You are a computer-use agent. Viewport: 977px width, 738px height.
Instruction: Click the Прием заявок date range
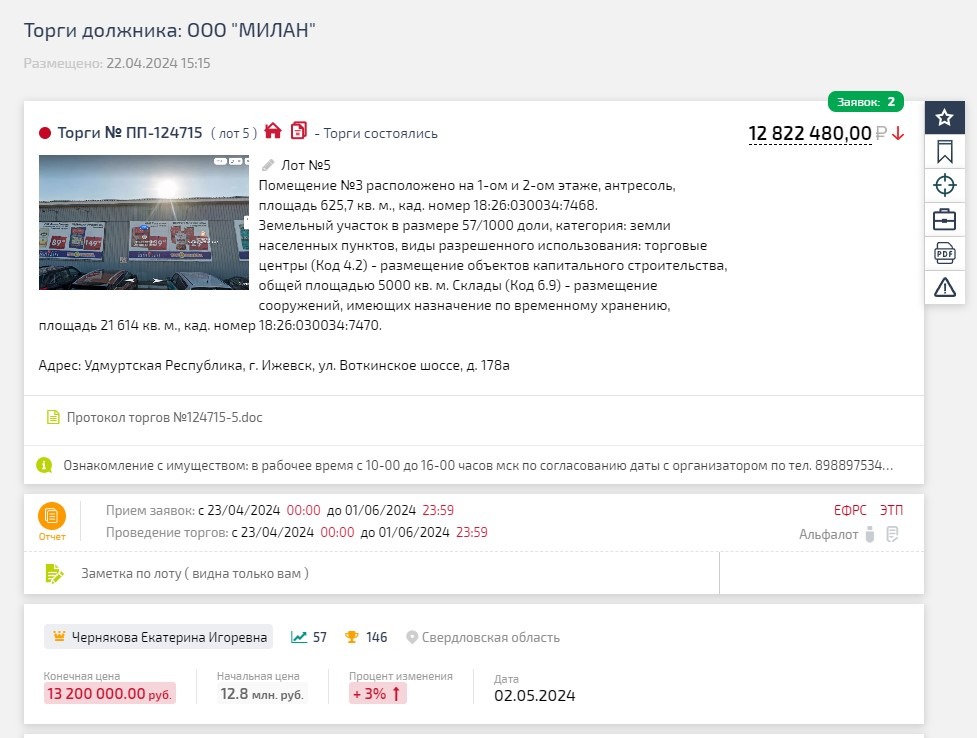(280, 510)
